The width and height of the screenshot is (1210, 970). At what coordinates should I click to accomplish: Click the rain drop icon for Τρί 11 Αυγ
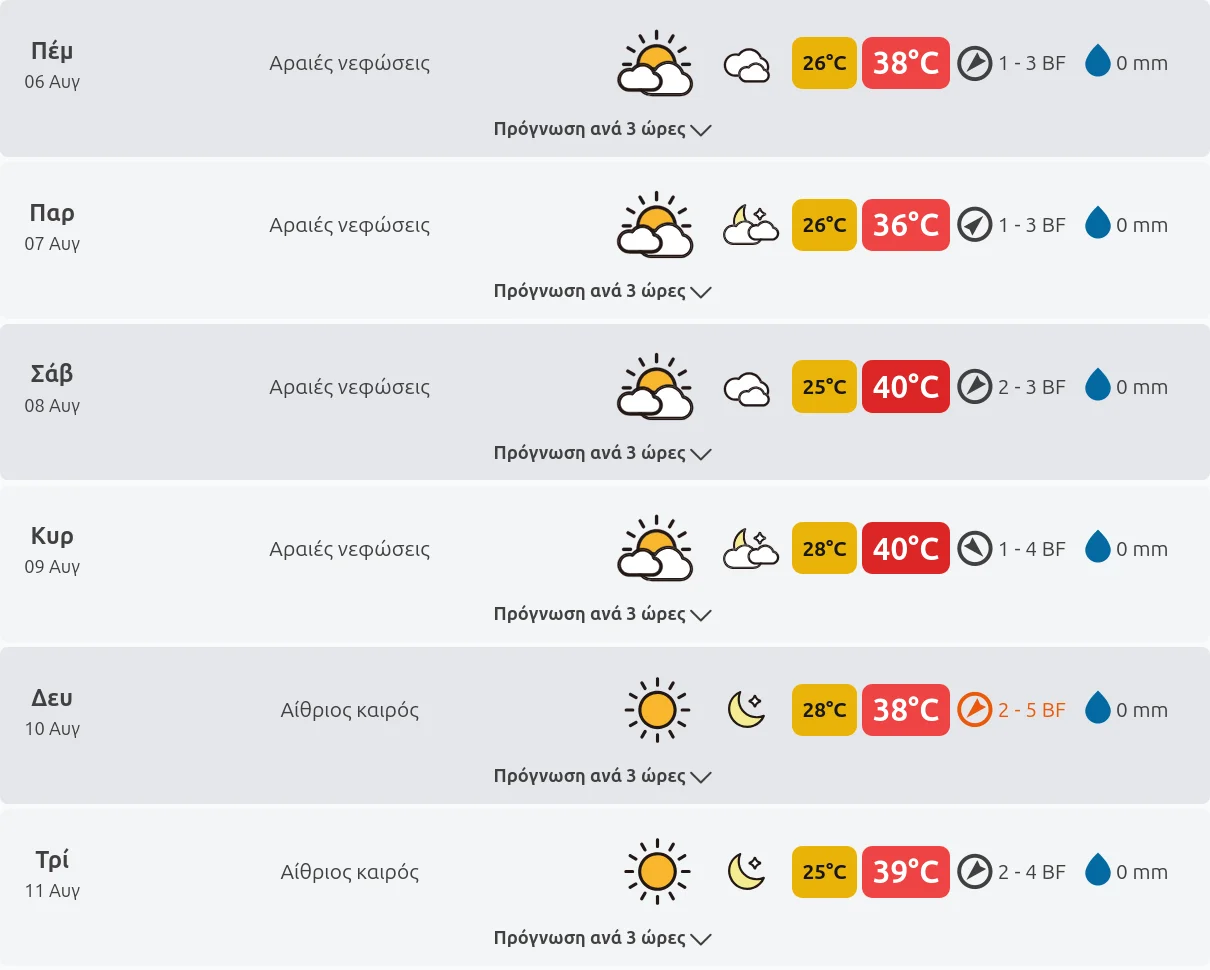pyautogui.click(x=1098, y=871)
